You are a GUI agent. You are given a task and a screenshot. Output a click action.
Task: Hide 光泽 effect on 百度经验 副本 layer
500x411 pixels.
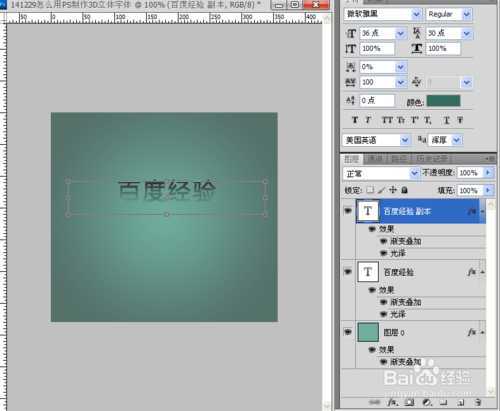click(383, 254)
